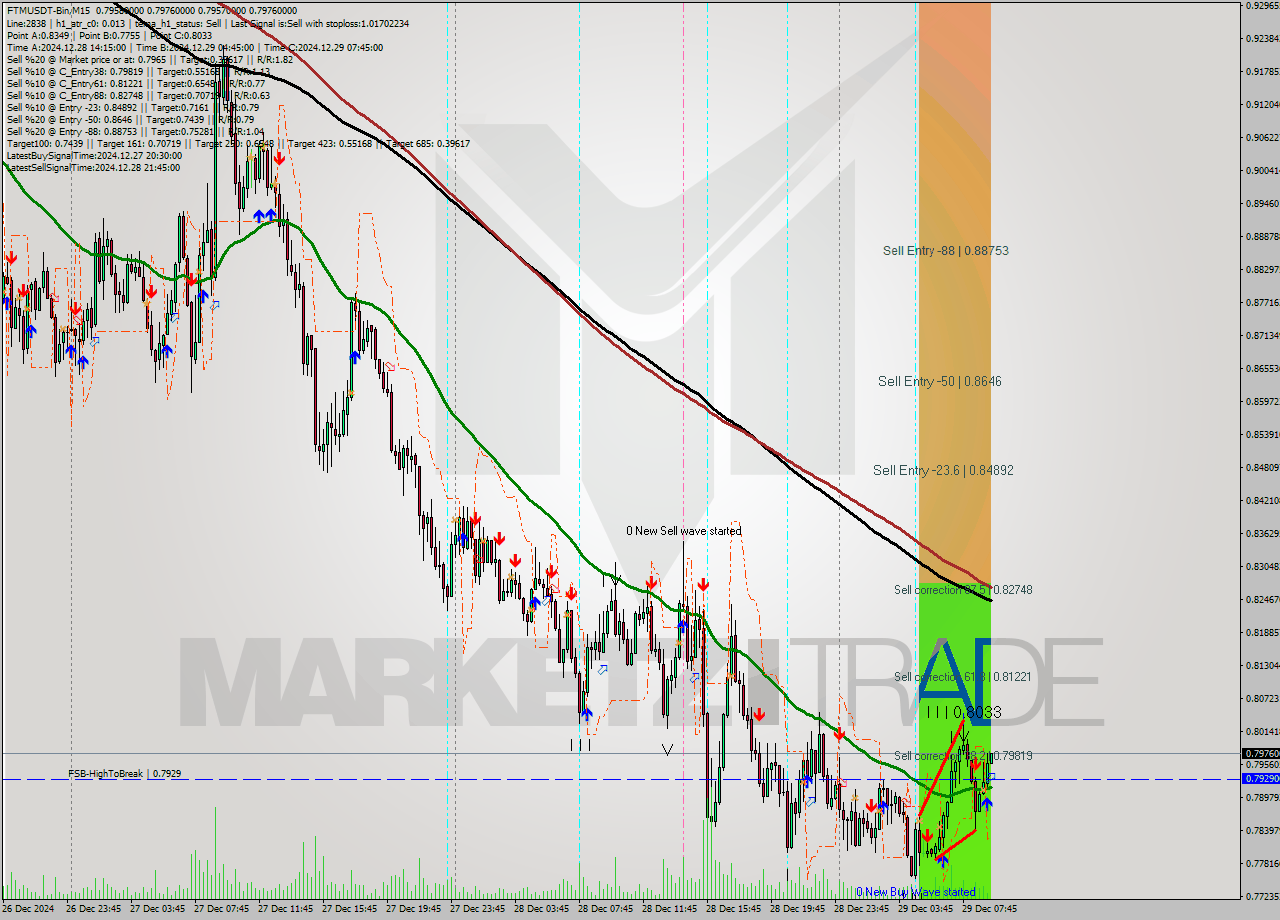Click the black 0.79760 current price tag
Viewport: 1280px width, 920px height.
[x=1260, y=754]
